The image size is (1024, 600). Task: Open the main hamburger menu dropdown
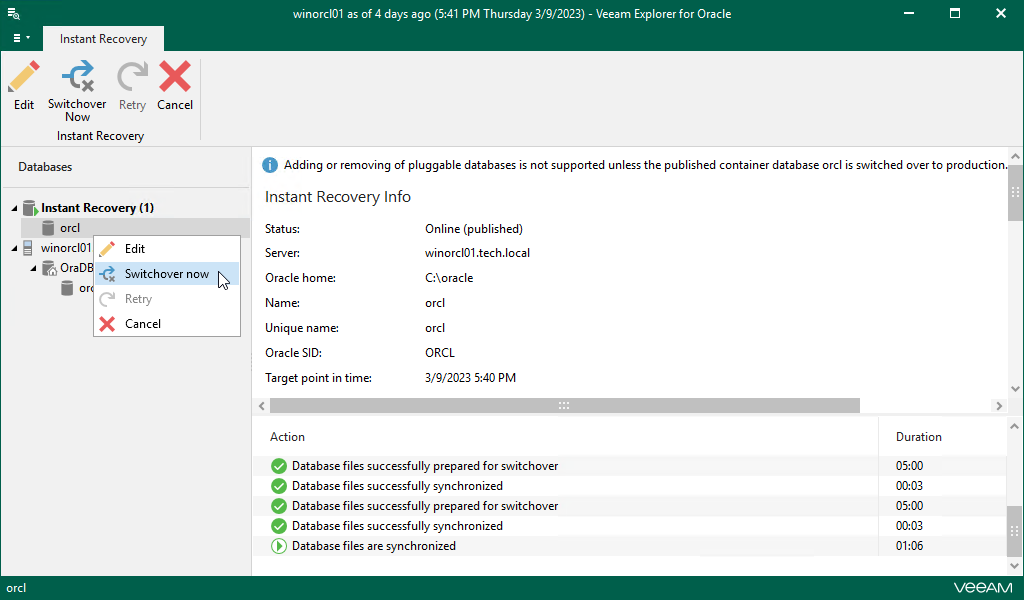point(20,38)
